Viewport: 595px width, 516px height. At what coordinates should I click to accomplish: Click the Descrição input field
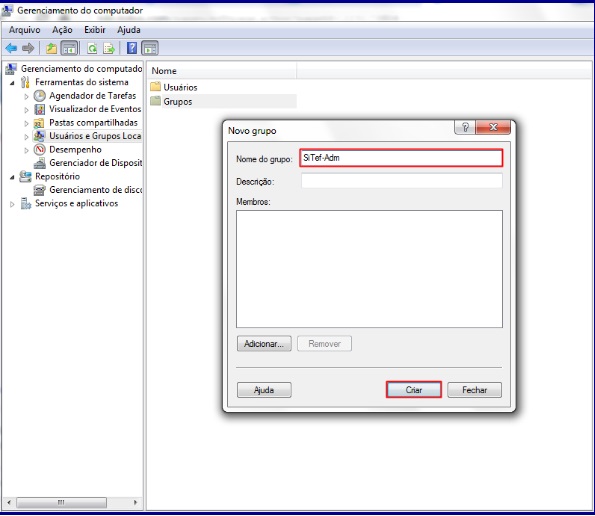(x=401, y=181)
